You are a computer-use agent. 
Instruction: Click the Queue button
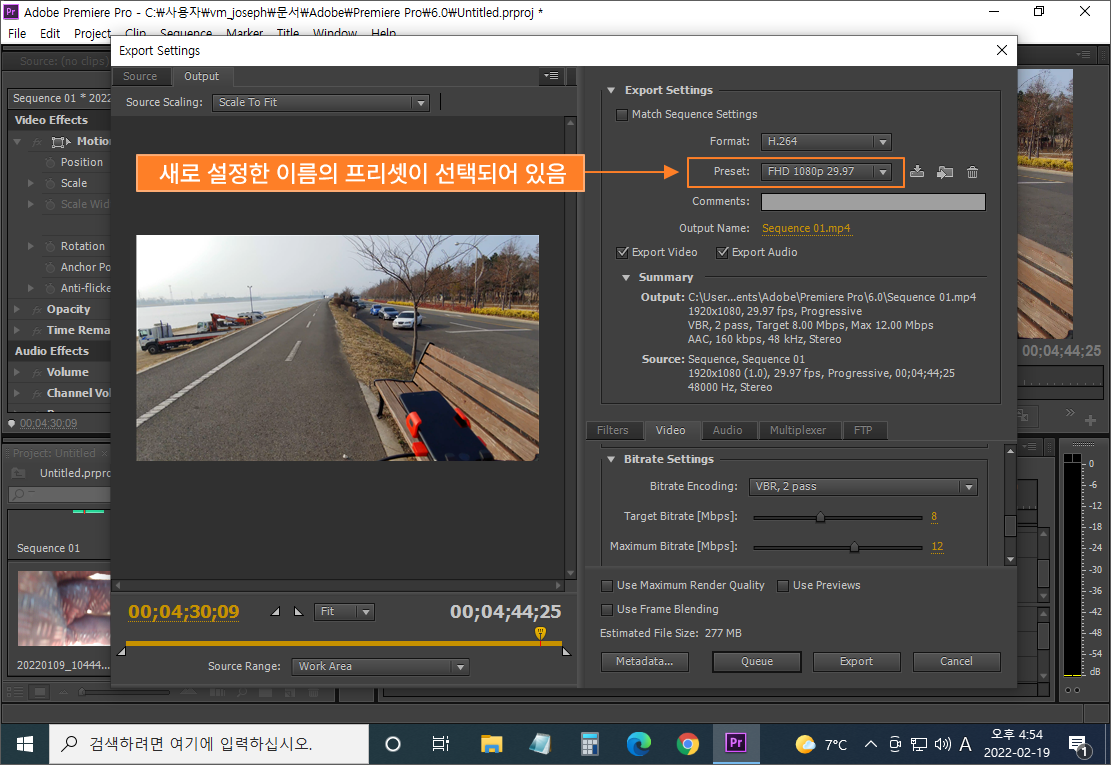[x=756, y=661]
